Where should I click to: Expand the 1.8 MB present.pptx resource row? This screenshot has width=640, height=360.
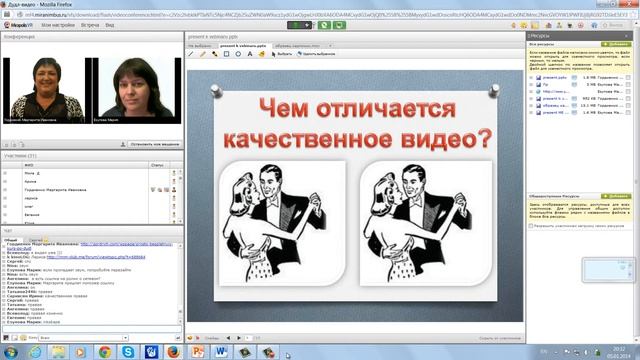click(x=531, y=78)
